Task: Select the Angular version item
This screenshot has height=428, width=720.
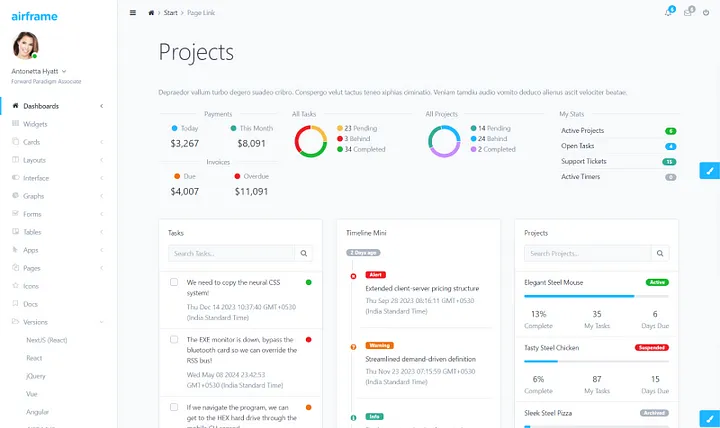Action: pyautogui.click(x=37, y=412)
